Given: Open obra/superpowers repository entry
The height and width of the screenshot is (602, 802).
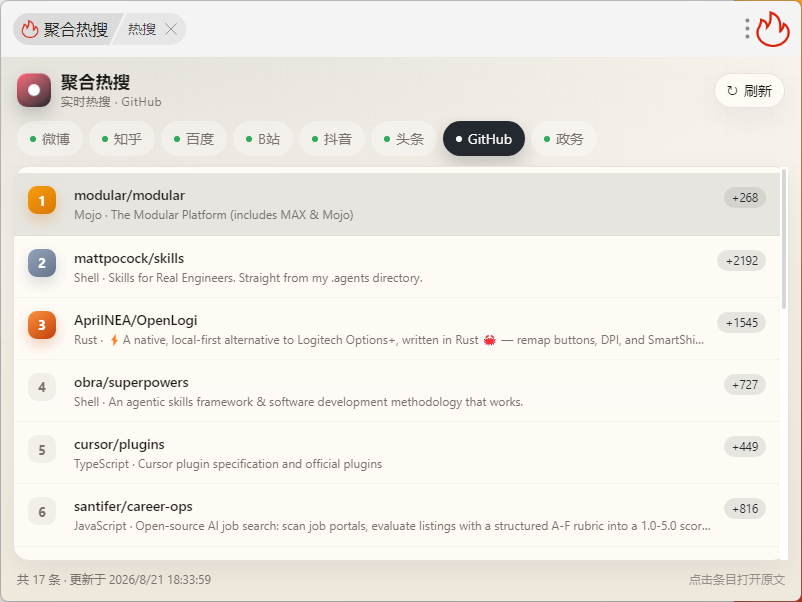Looking at the screenshot, I should (397, 391).
